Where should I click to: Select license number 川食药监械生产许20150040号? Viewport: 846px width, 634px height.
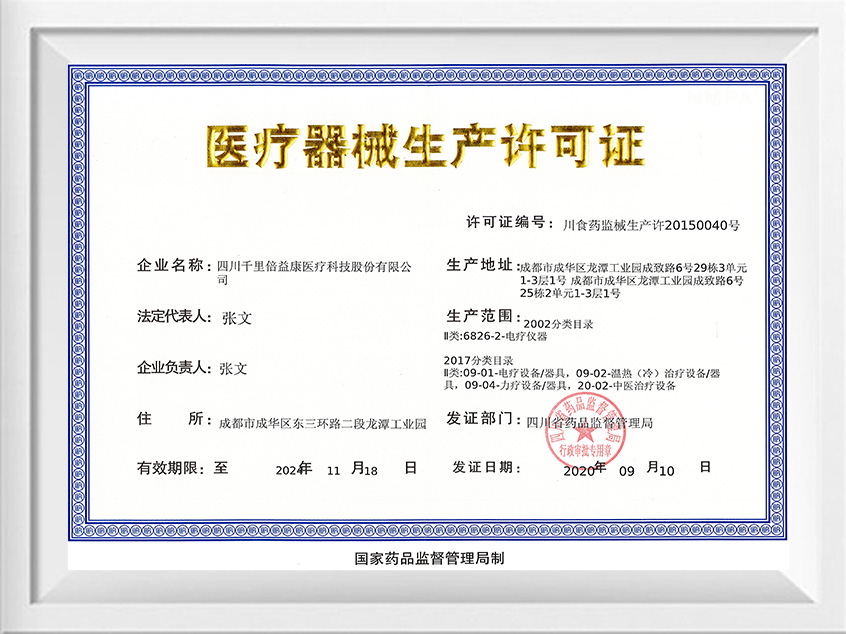pos(652,225)
